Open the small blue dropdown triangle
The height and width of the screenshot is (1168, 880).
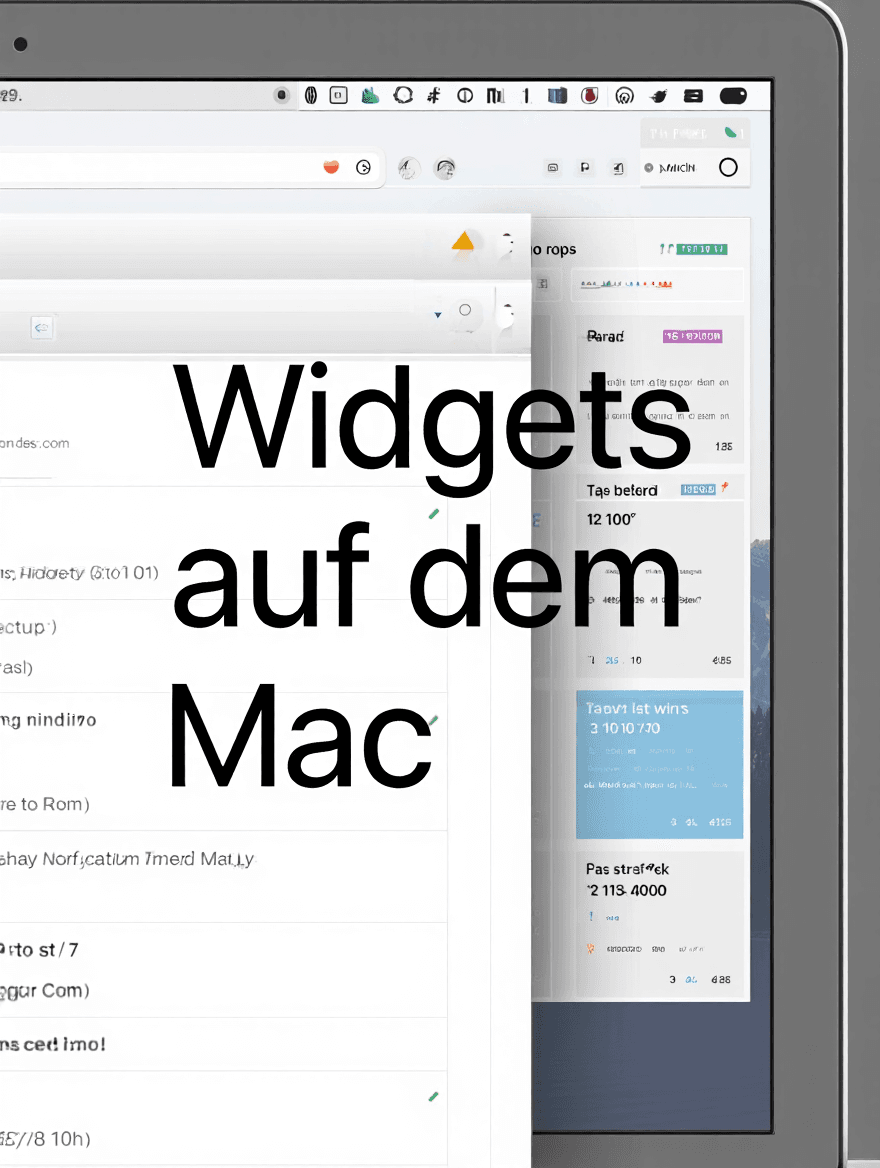[x=438, y=315]
